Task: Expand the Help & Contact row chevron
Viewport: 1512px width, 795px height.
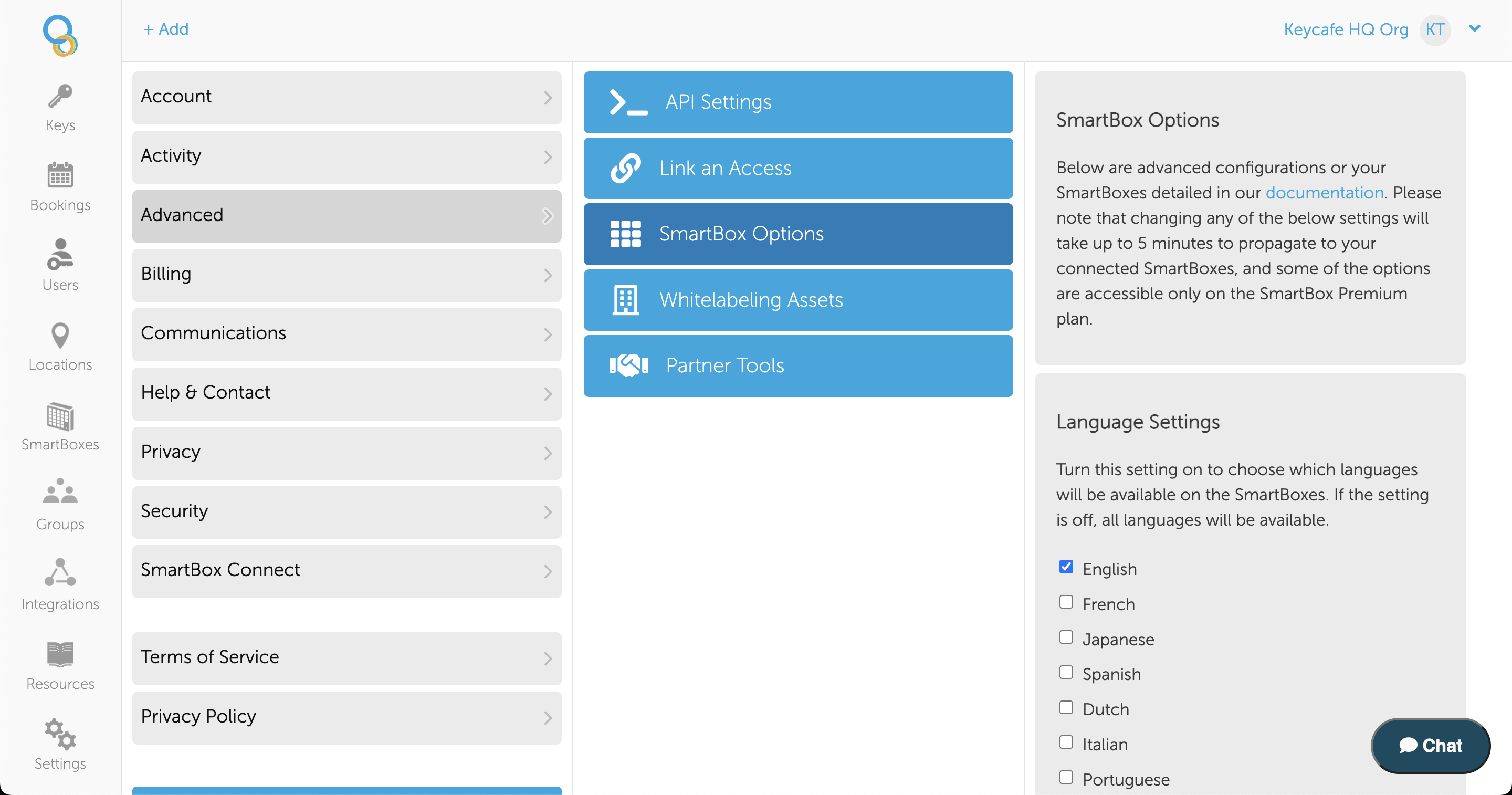Action: (x=548, y=394)
